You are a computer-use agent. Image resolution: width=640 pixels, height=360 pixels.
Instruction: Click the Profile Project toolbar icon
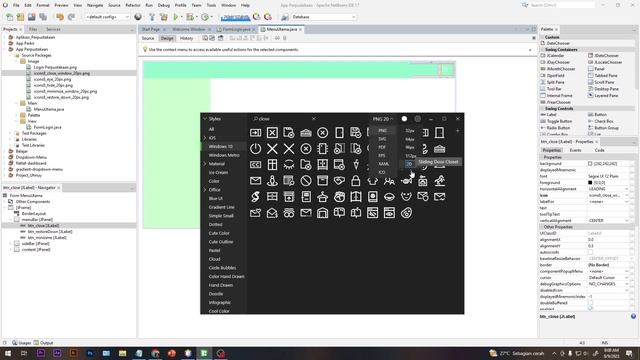point(205,17)
